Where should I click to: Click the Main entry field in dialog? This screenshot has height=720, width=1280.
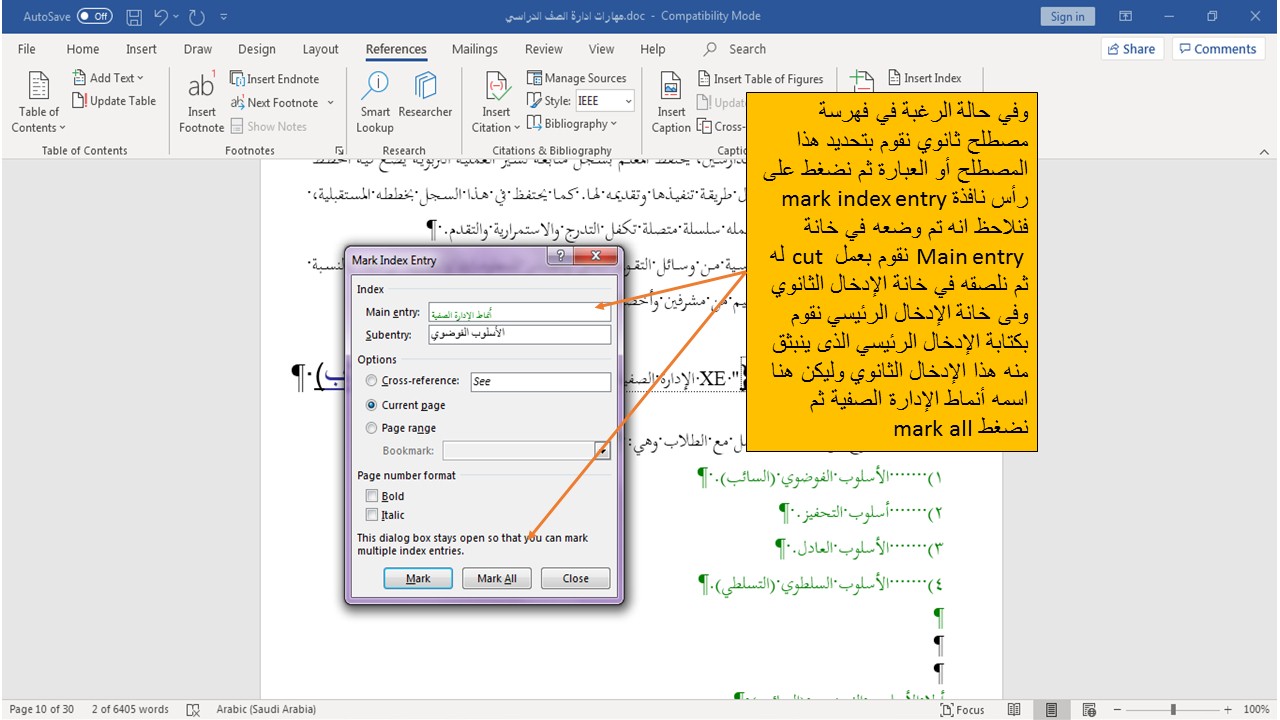click(519, 313)
